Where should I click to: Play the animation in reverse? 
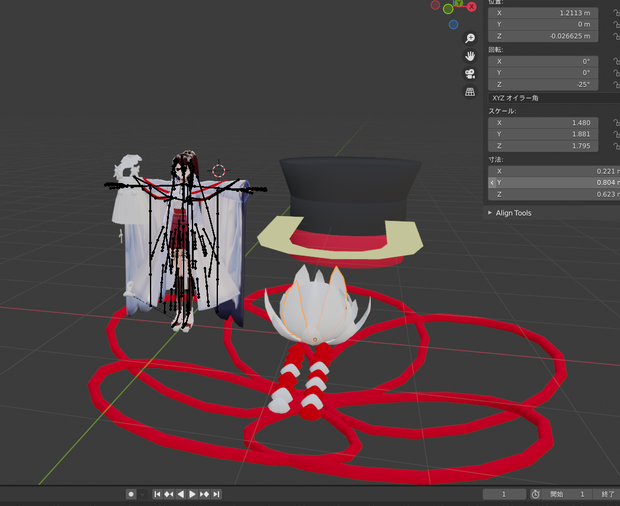click(x=181, y=494)
